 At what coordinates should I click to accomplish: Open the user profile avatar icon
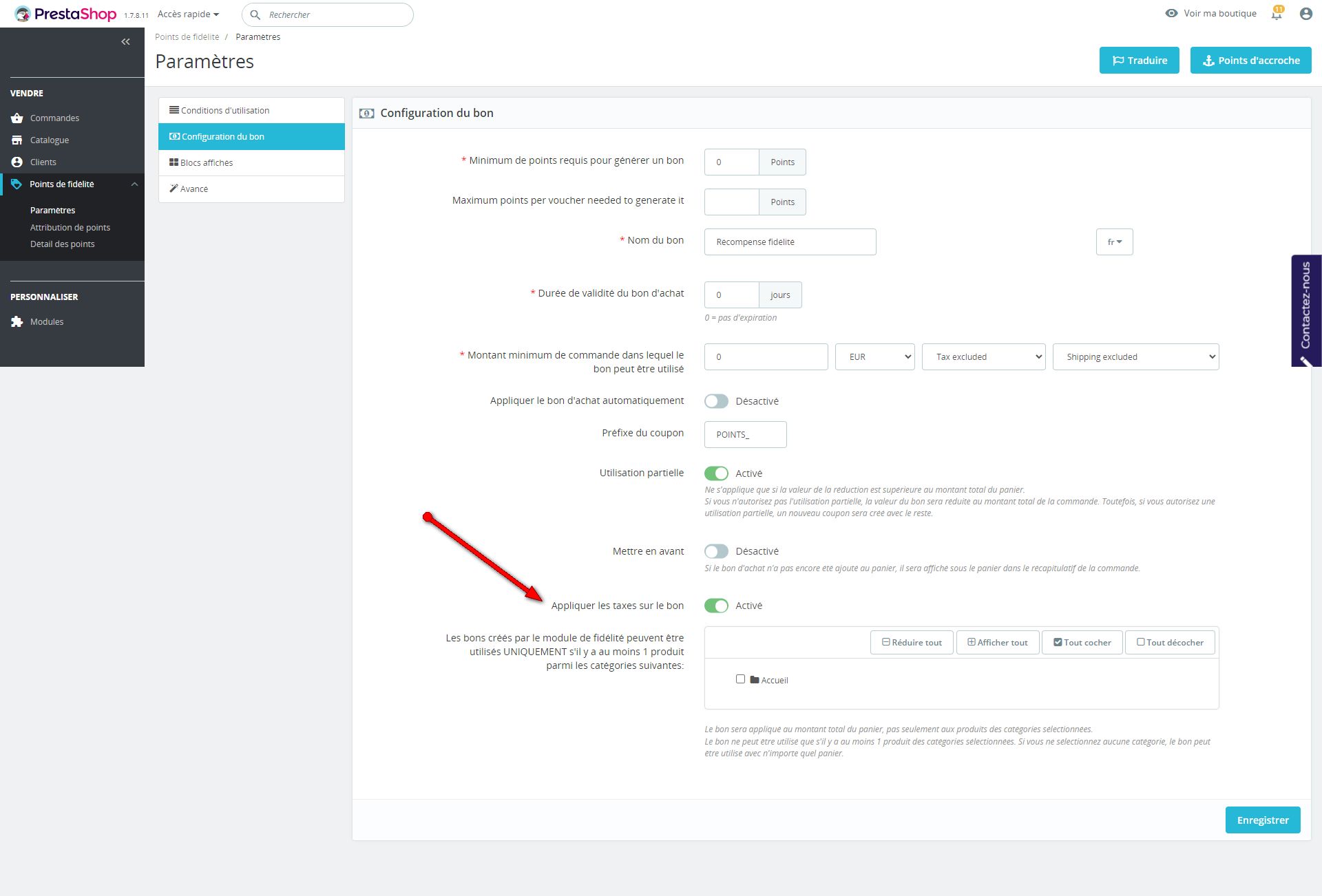click(1305, 14)
